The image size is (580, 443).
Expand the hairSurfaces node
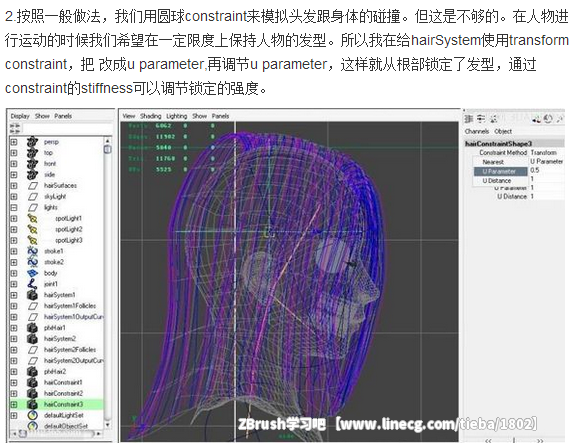[x=14, y=186]
